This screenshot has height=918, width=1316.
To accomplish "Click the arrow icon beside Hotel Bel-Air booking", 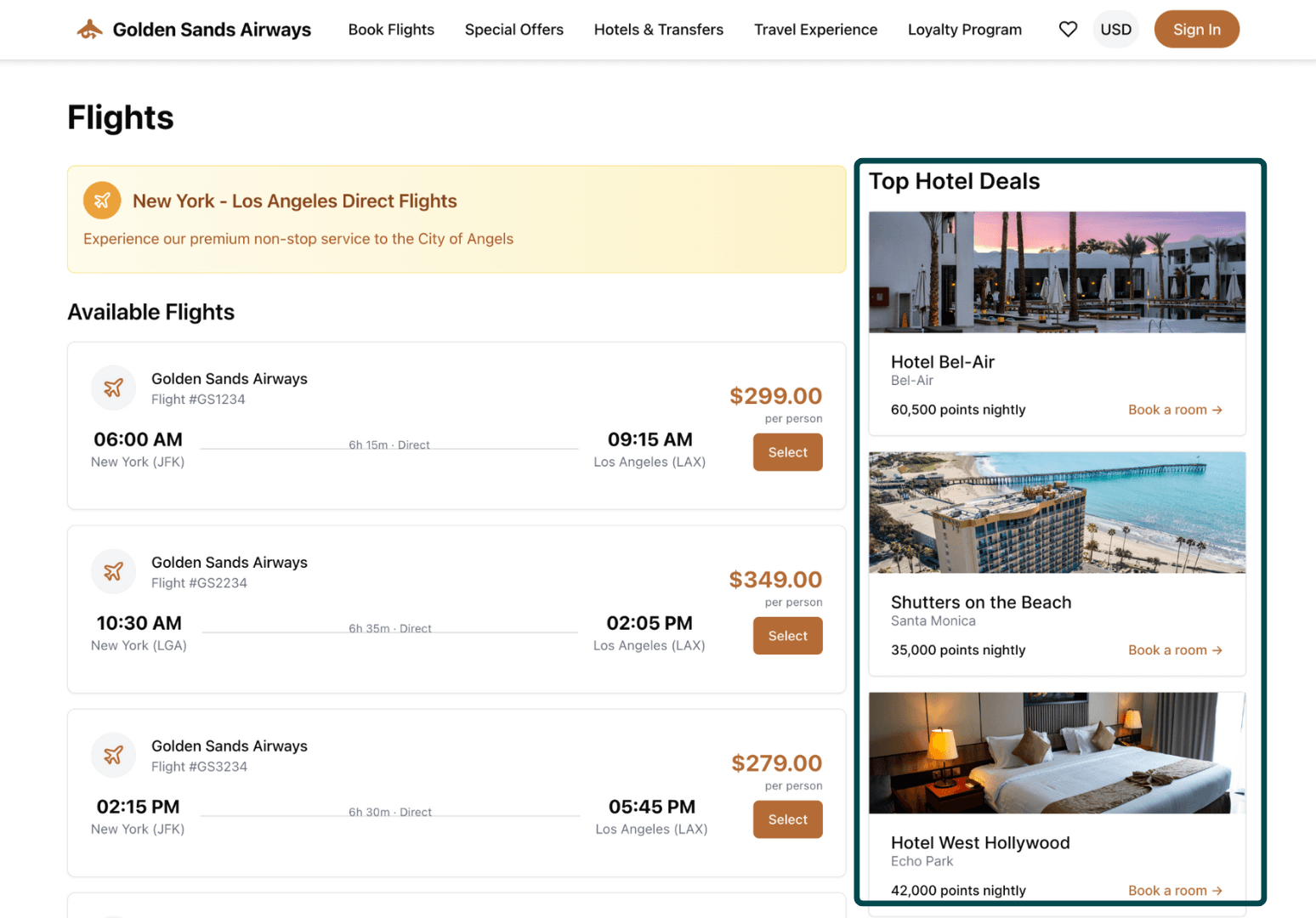I will tap(1217, 409).
